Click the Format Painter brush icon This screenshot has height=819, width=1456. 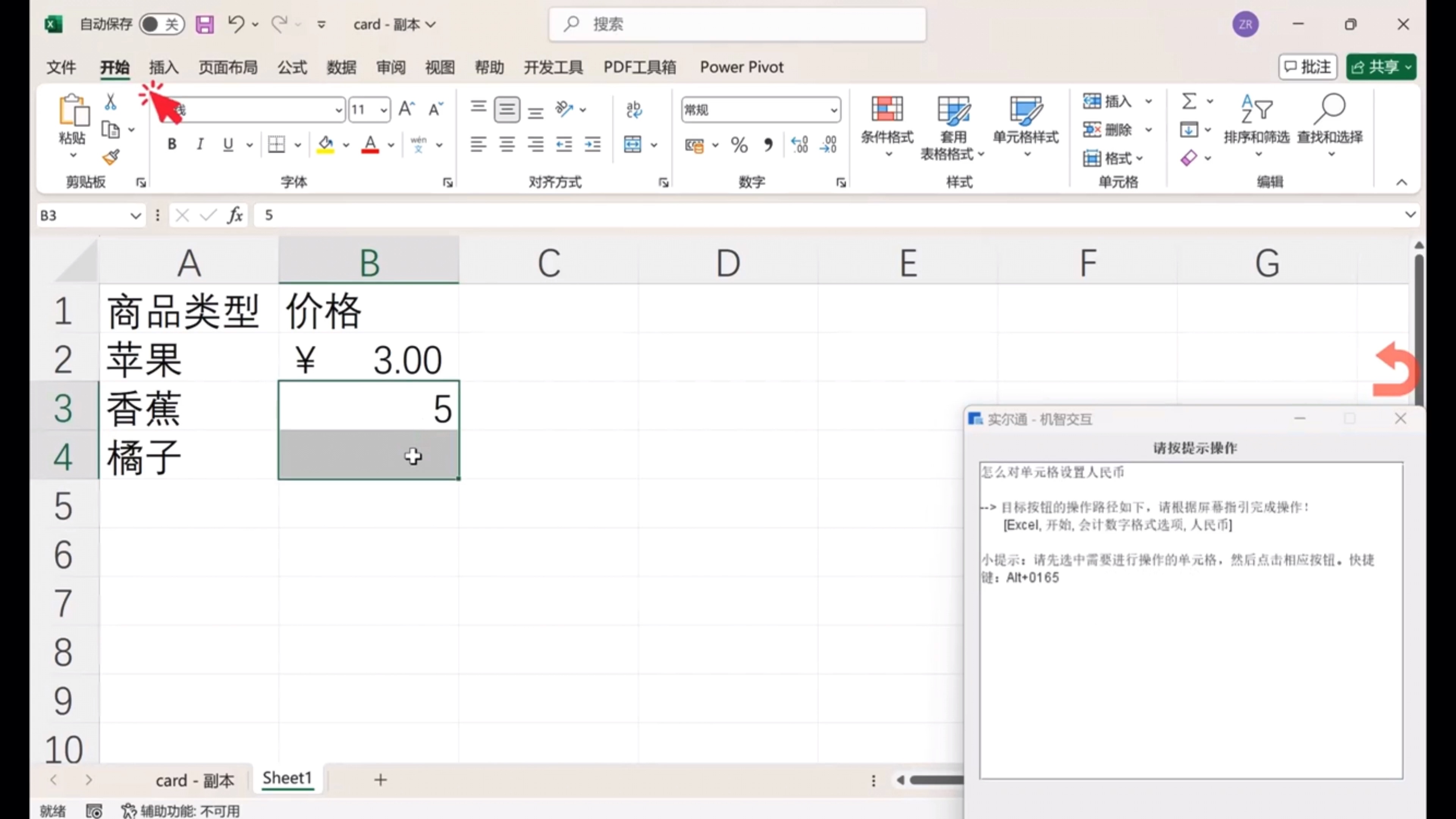(111, 157)
